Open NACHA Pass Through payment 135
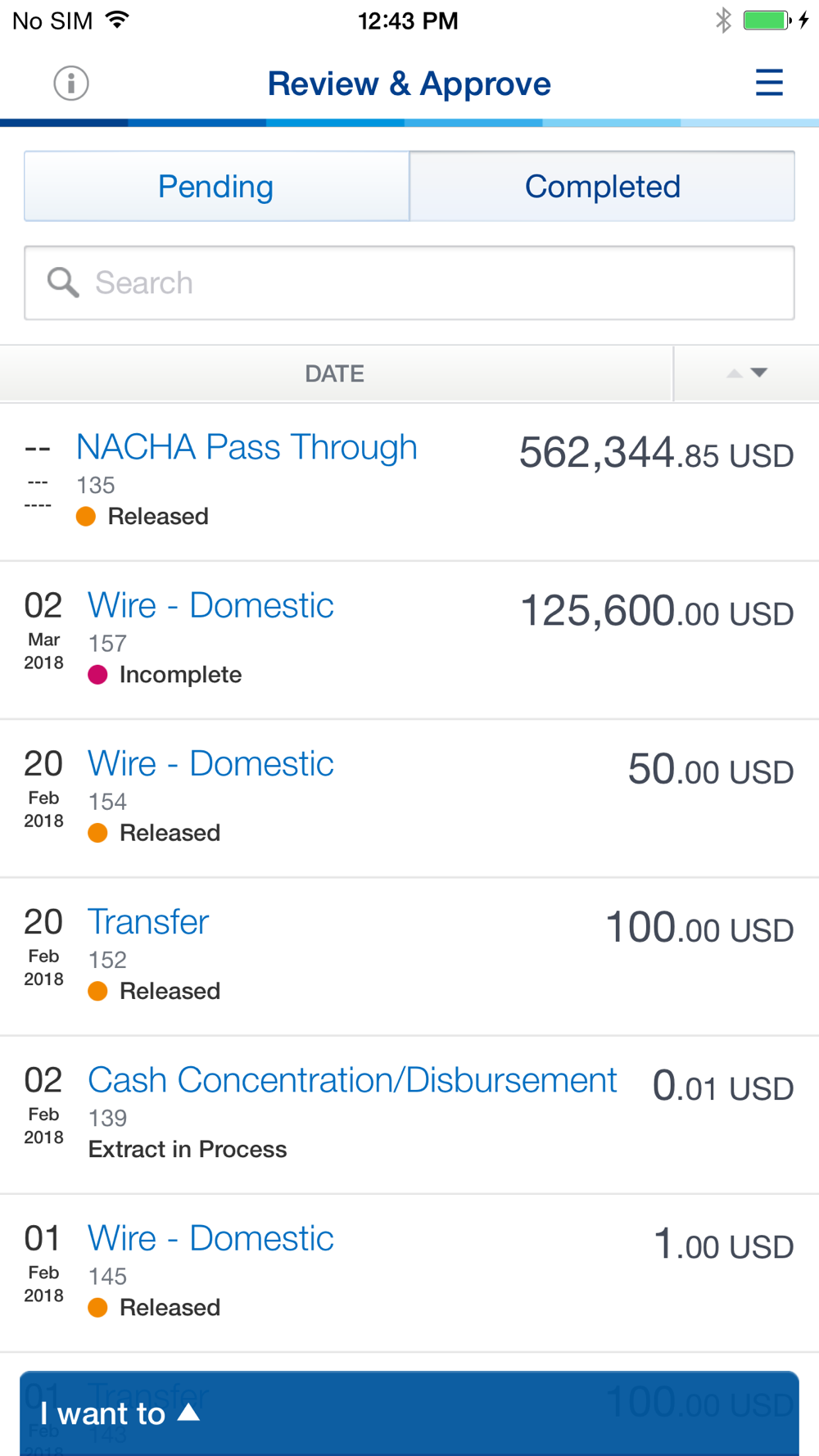Viewport: 819px width, 1456px height. 409,482
